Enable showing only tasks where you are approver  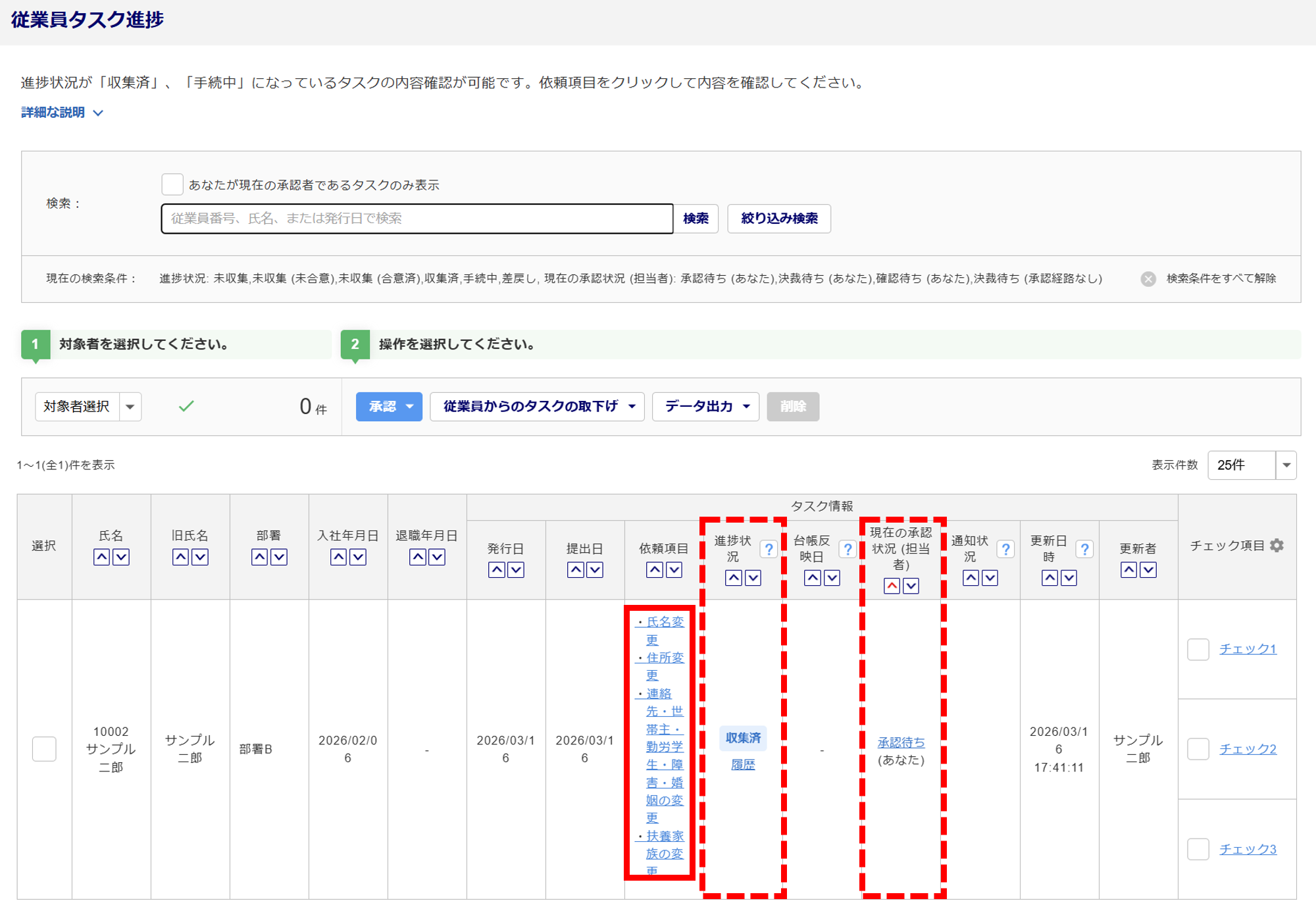172,184
